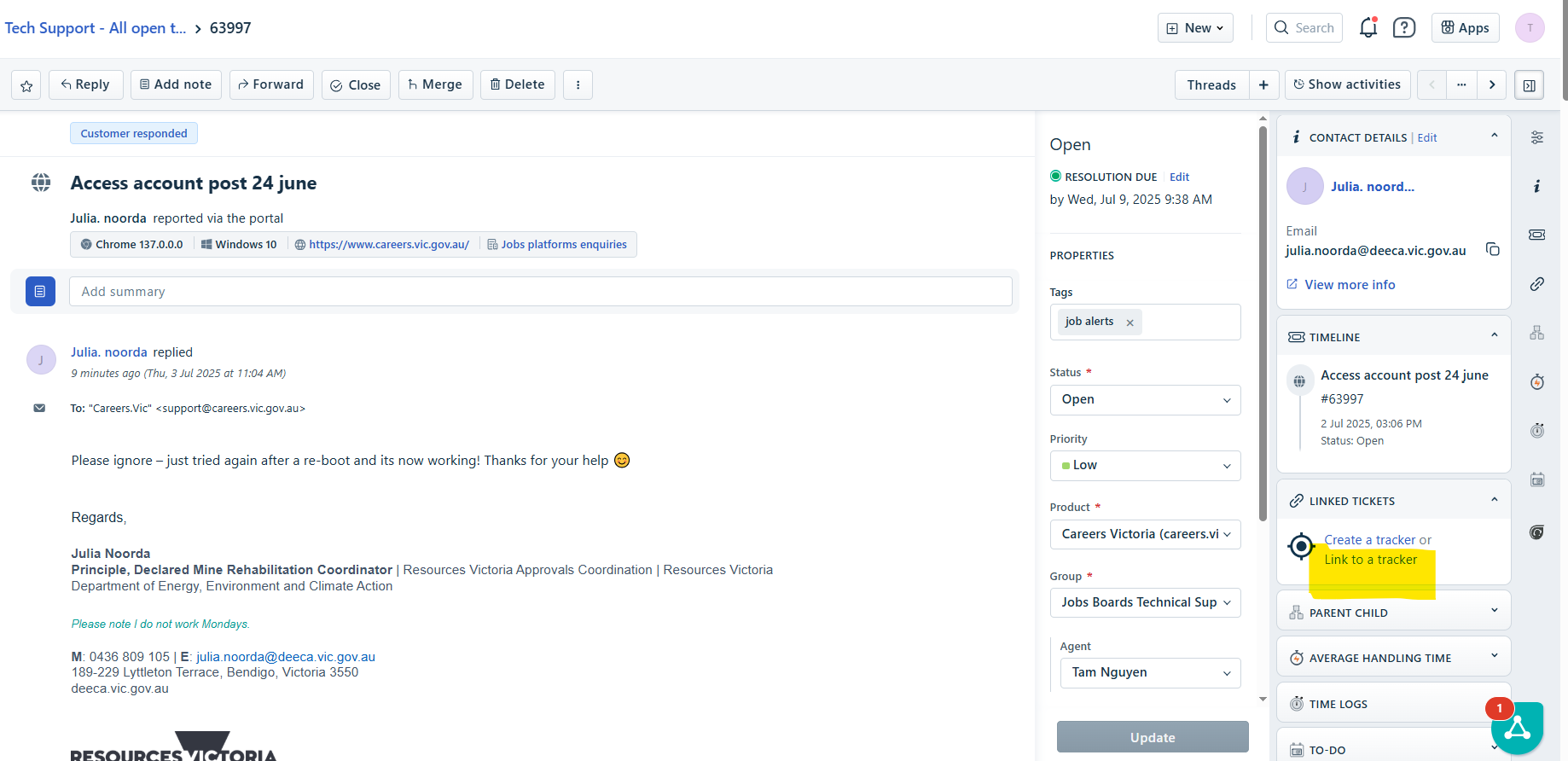The image size is (1568, 761).
Task: Toggle the right sidebar panel icon
Action: pos(1529,85)
